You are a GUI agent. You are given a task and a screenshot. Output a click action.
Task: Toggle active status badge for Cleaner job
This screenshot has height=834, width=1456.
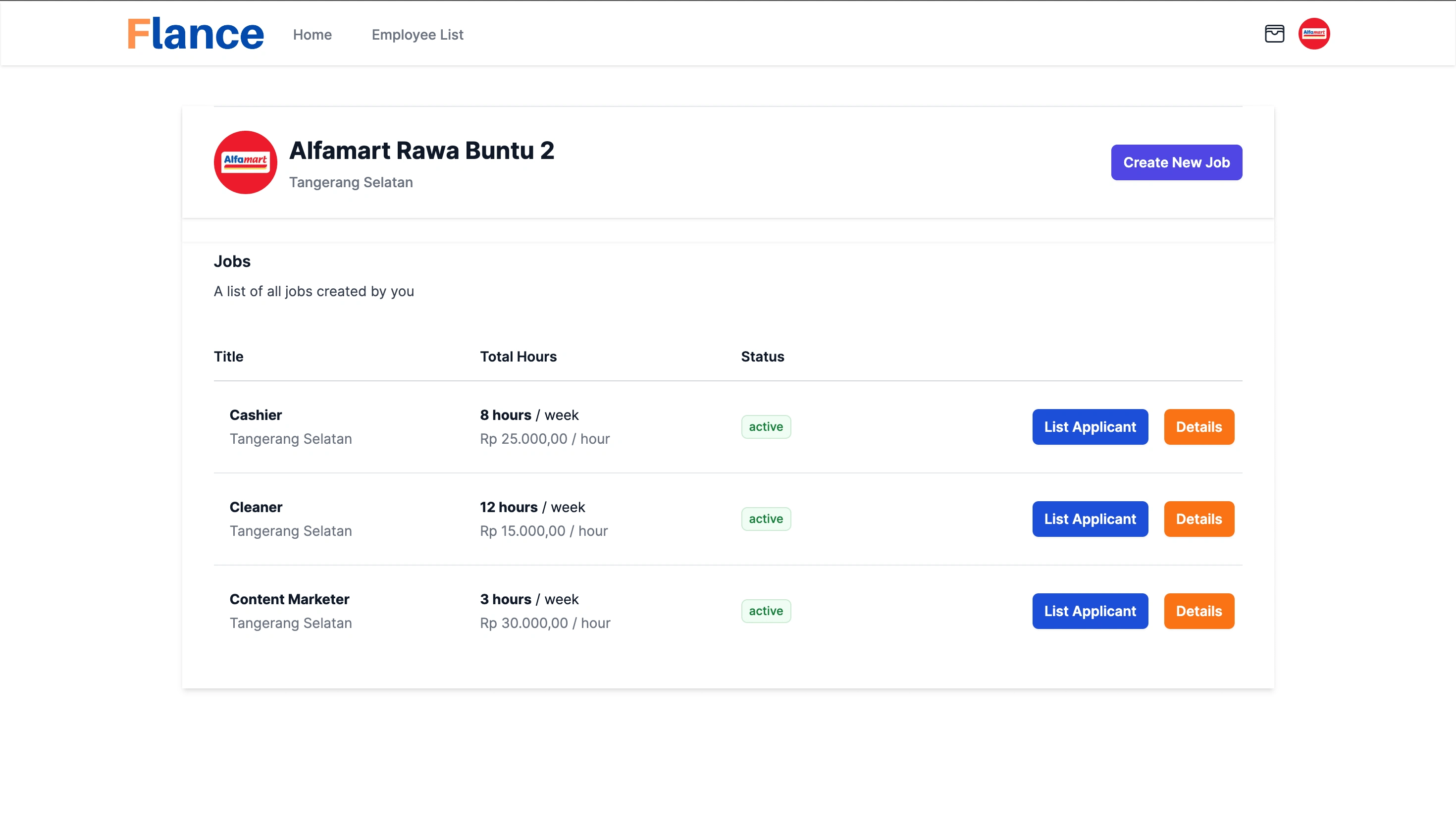coord(765,518)
